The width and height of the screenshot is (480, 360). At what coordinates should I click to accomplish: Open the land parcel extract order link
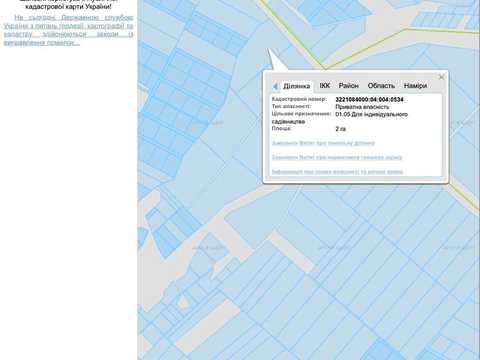click(x=323, y=143)
